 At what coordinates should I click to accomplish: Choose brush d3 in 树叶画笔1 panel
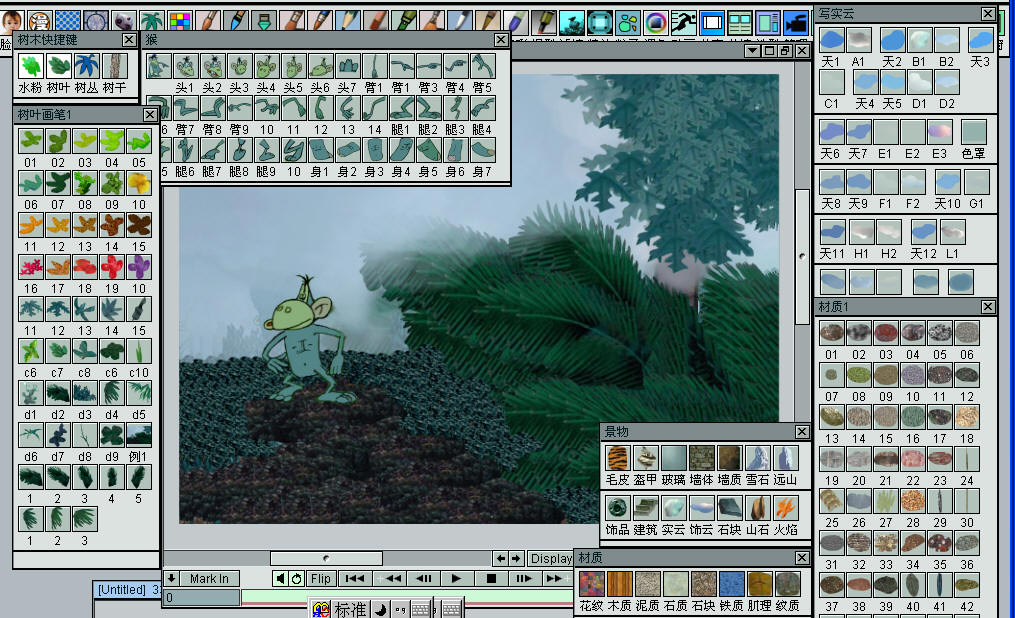[85, 392]
